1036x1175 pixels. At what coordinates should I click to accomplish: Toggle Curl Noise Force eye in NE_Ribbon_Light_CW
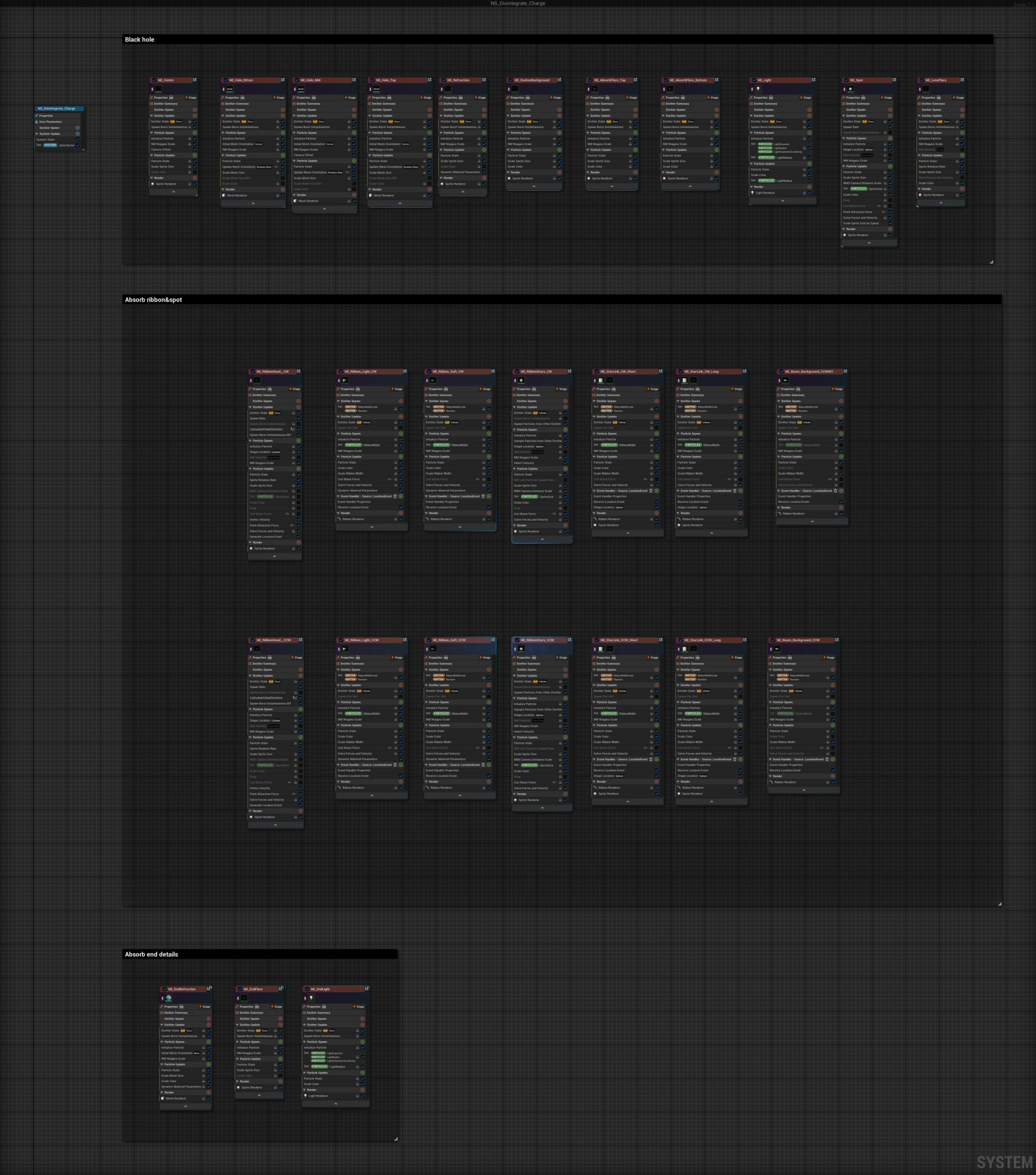pos(390,479)
